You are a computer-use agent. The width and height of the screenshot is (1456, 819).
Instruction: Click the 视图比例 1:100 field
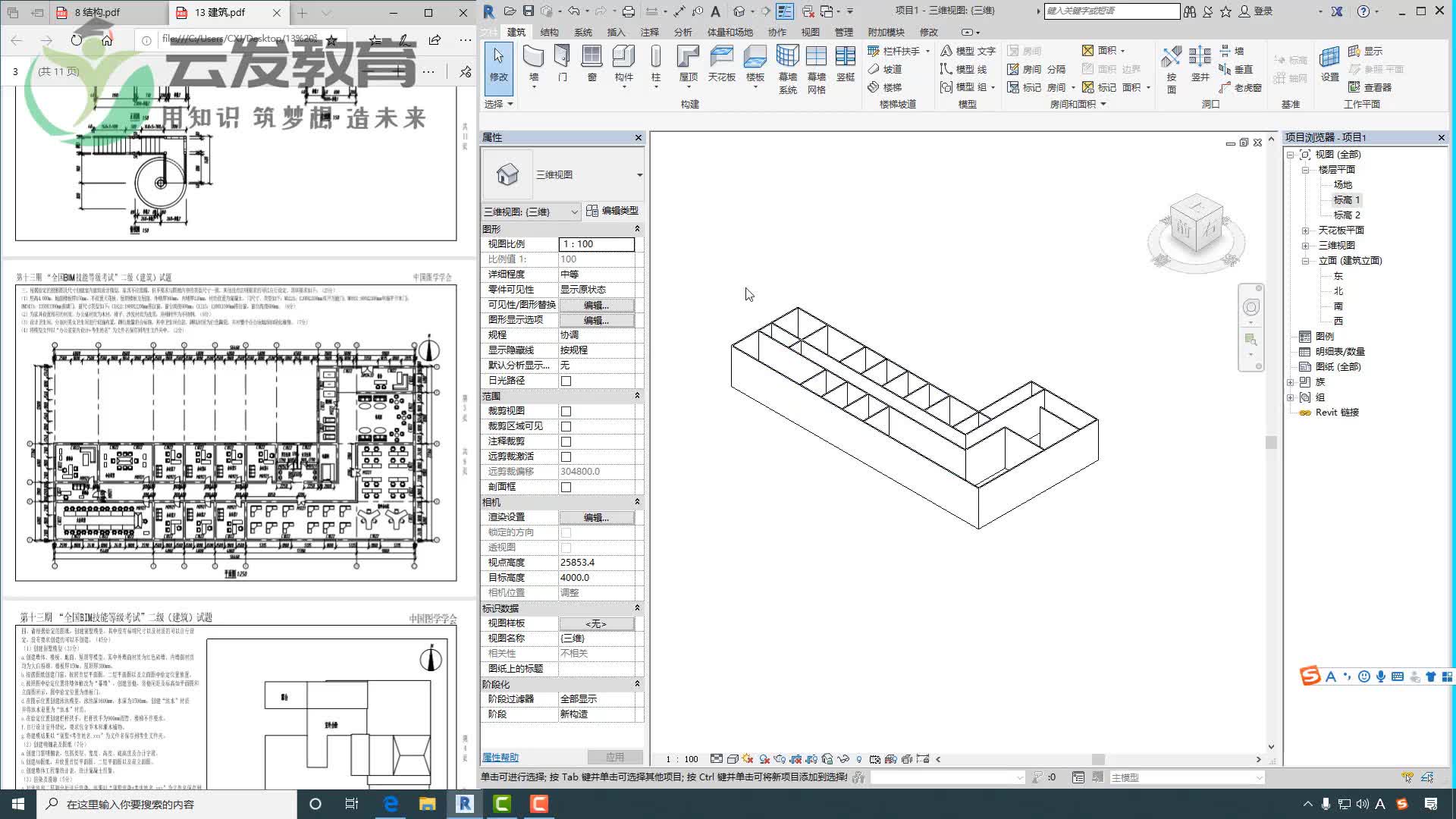[x=596, y=244]
